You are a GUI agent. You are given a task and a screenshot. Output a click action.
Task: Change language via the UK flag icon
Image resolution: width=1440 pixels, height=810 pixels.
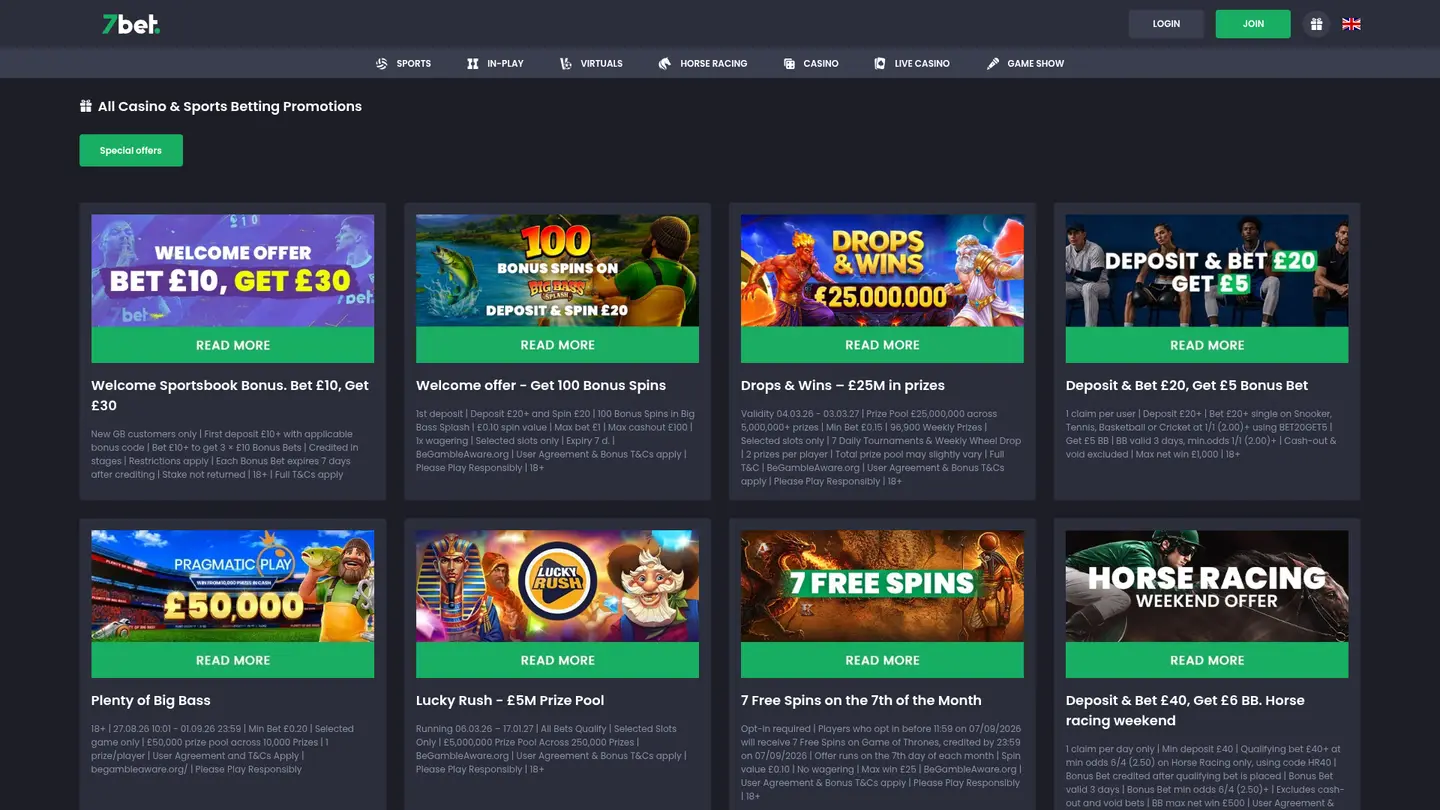pos(1351,24)
